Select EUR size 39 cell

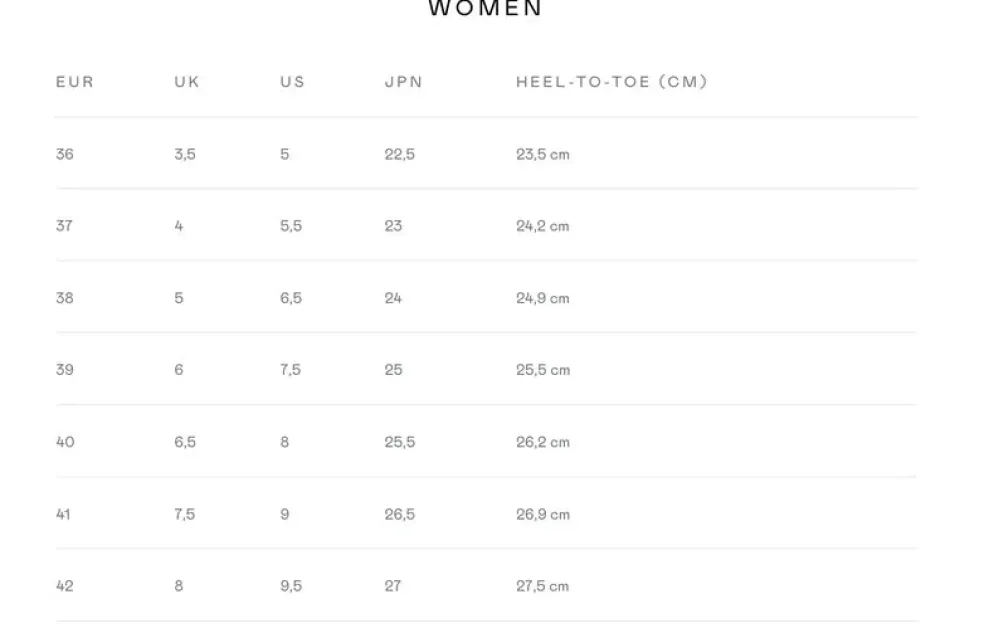click(65, 370)
